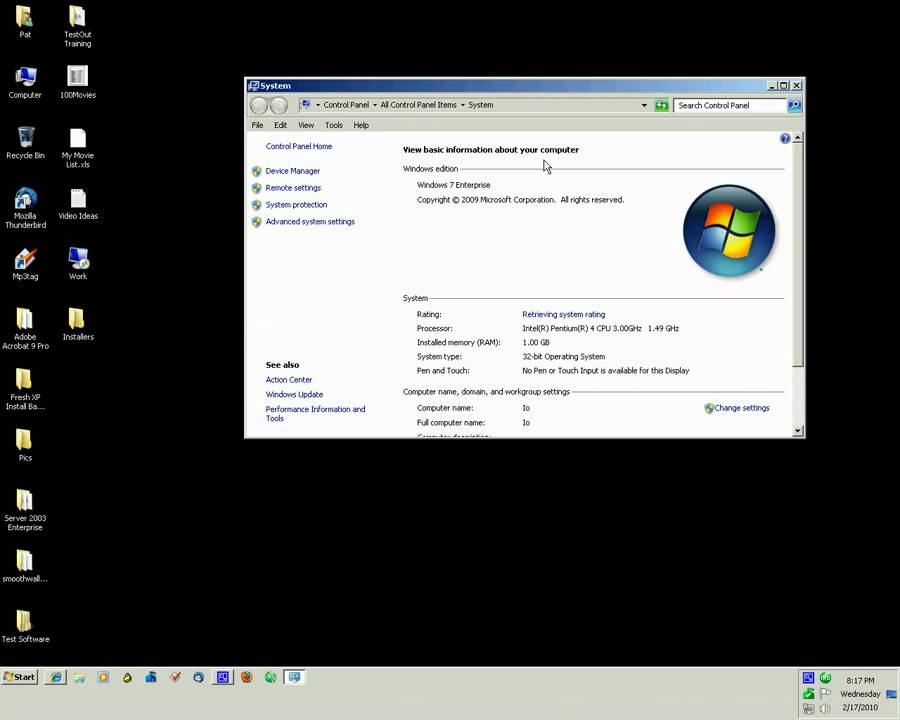Screen dimensions: 900x720
Task: Click the Start button
Action: point(20,677)
